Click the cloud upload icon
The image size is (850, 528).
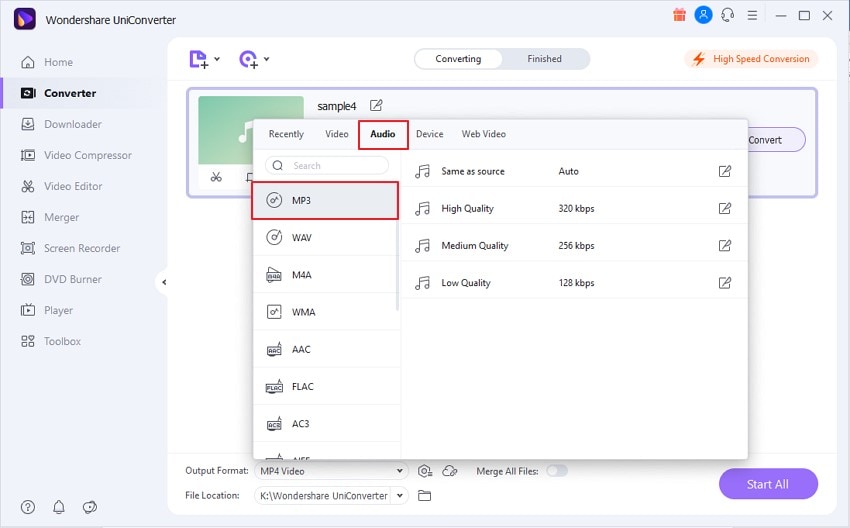pos(450,471)
